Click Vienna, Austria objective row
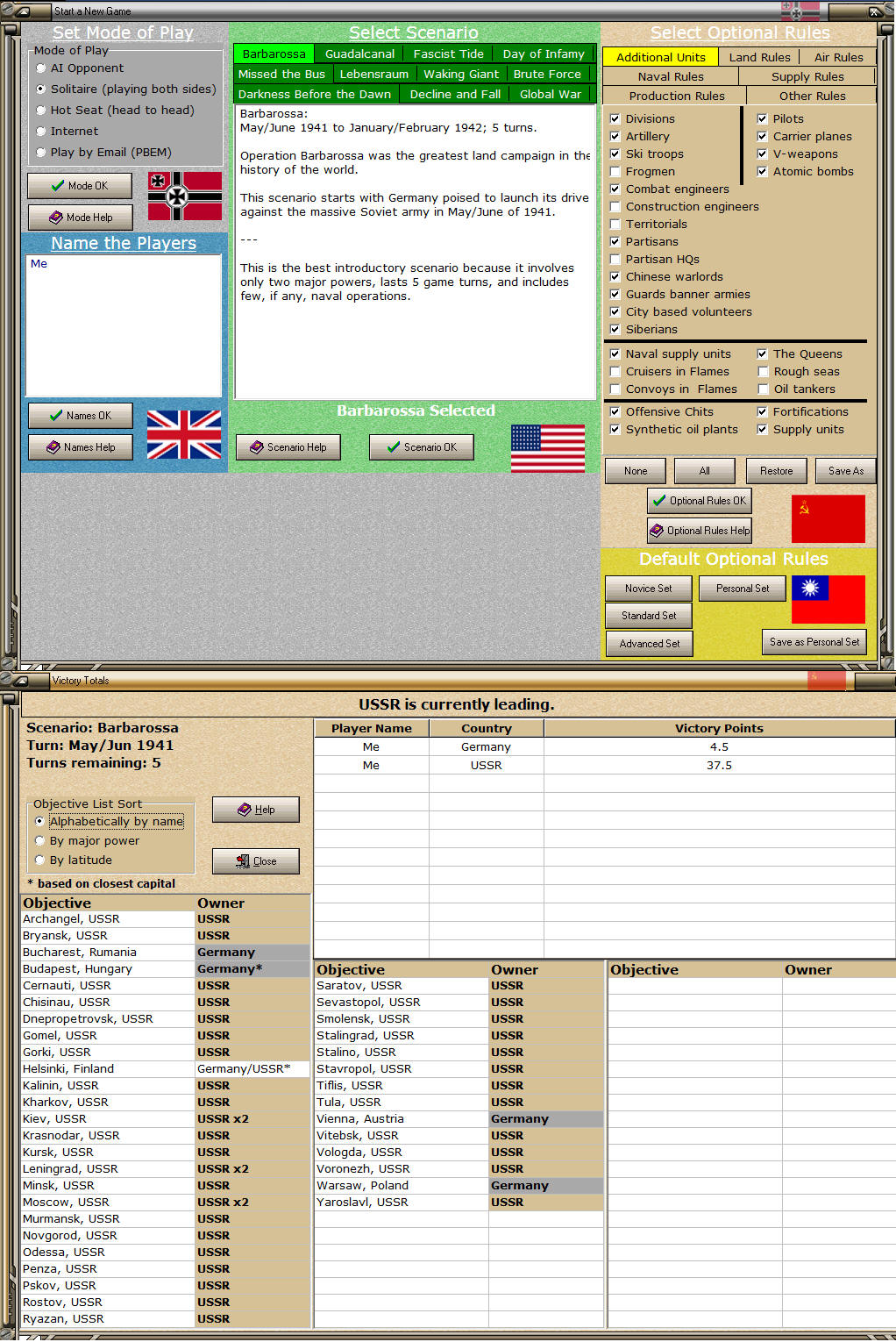This screenshot has width=896, height=1342. coord(459,1119)
